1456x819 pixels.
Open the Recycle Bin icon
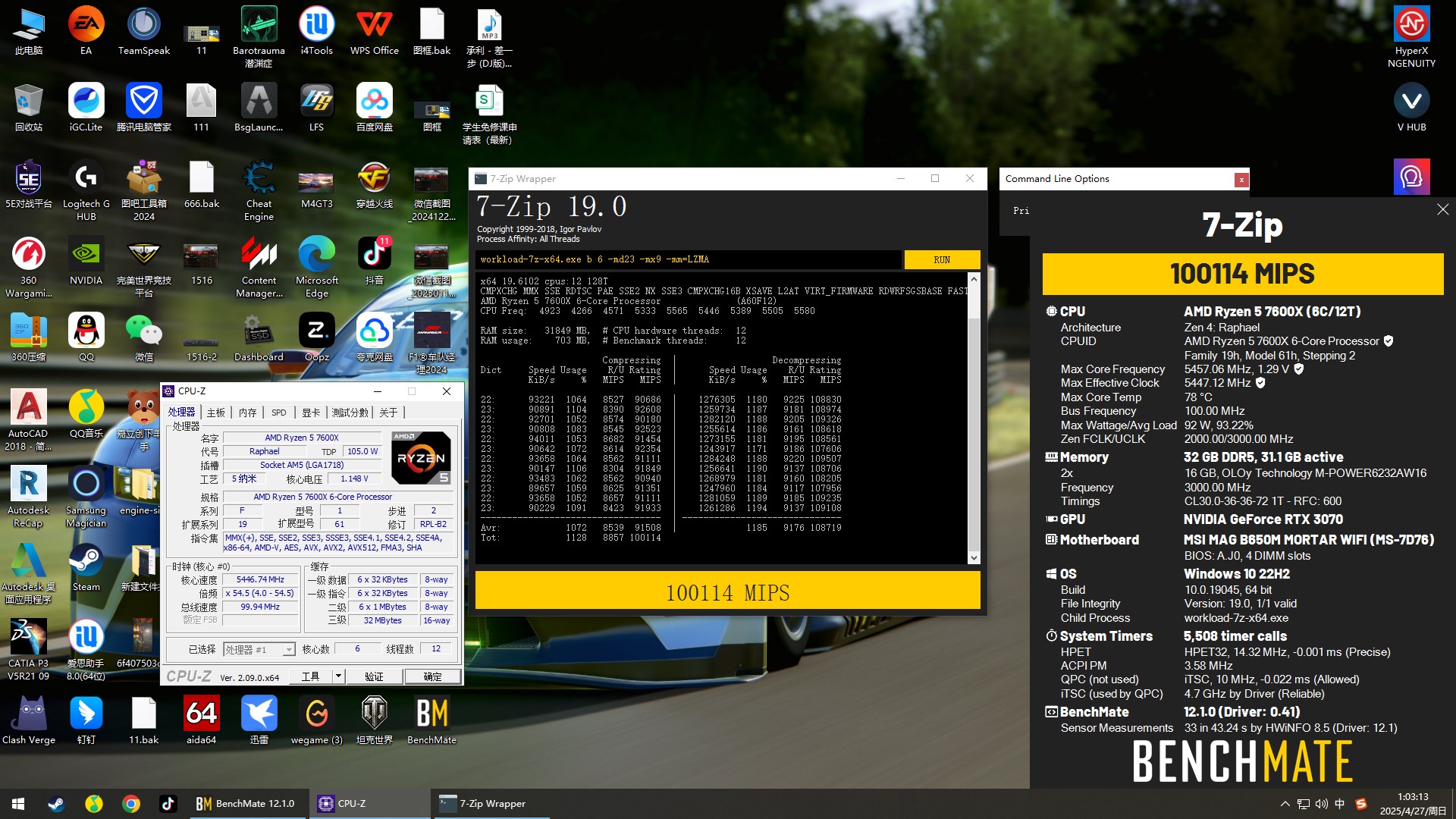28,108
